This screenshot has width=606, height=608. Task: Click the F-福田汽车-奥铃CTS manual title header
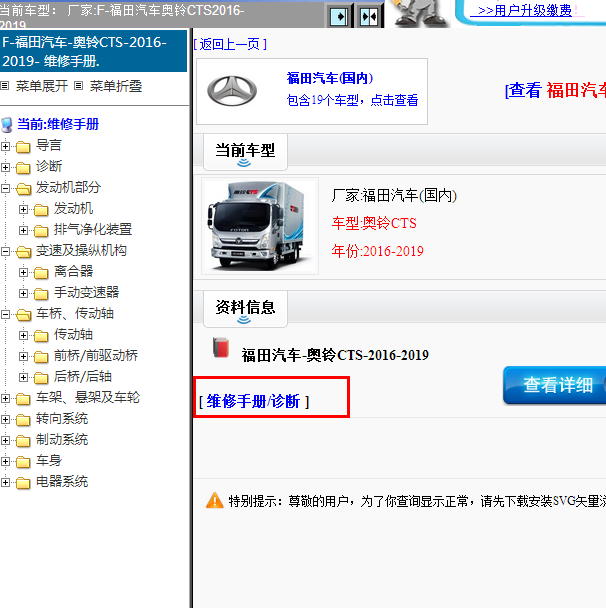click(93, 52)
